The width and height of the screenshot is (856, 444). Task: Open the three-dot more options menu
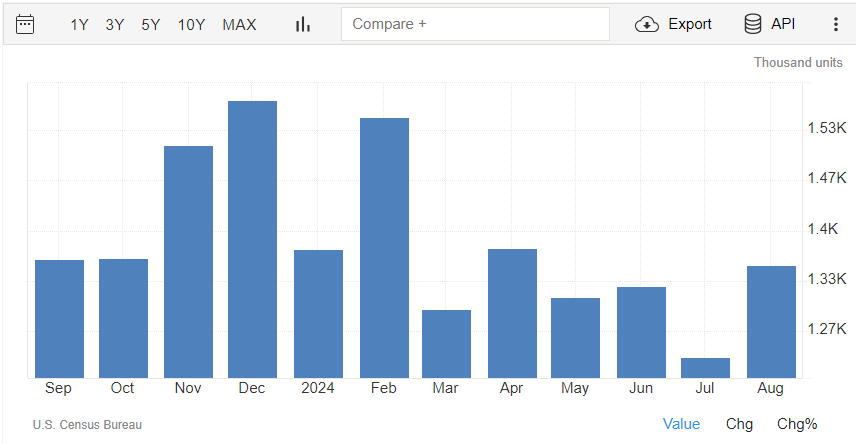836,24
